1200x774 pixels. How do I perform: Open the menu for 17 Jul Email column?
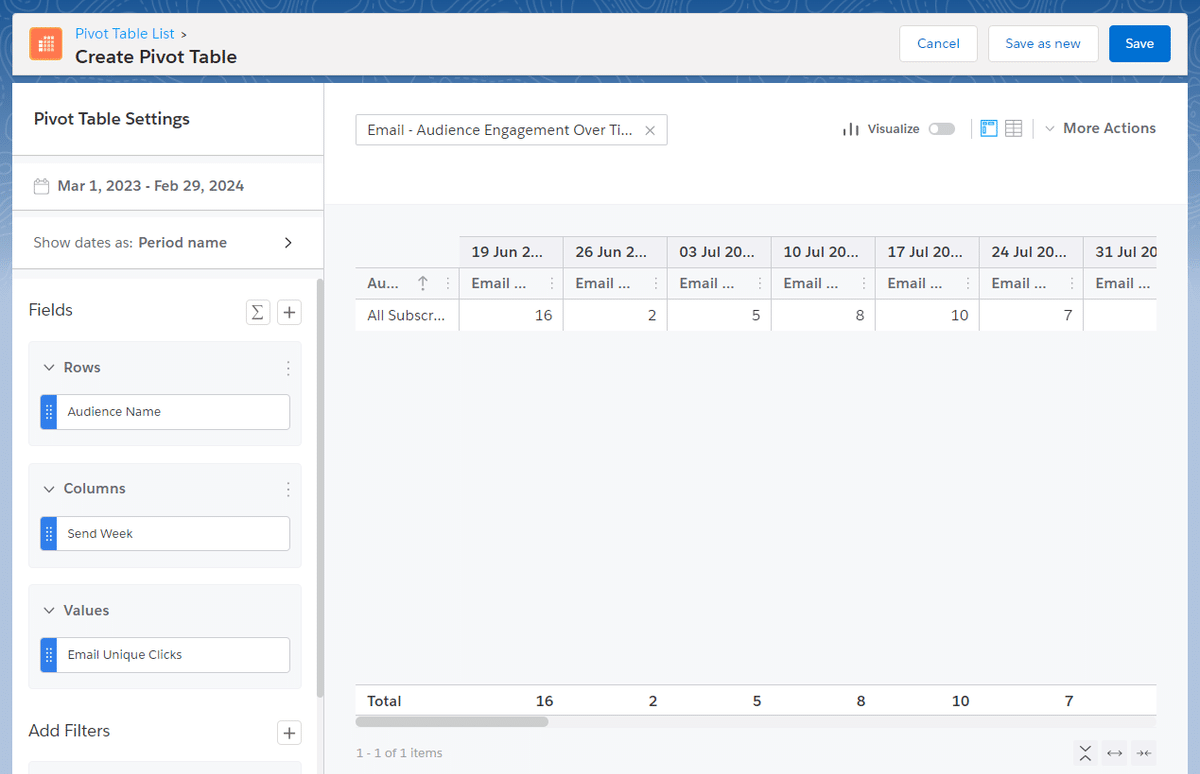coord(967,283)
